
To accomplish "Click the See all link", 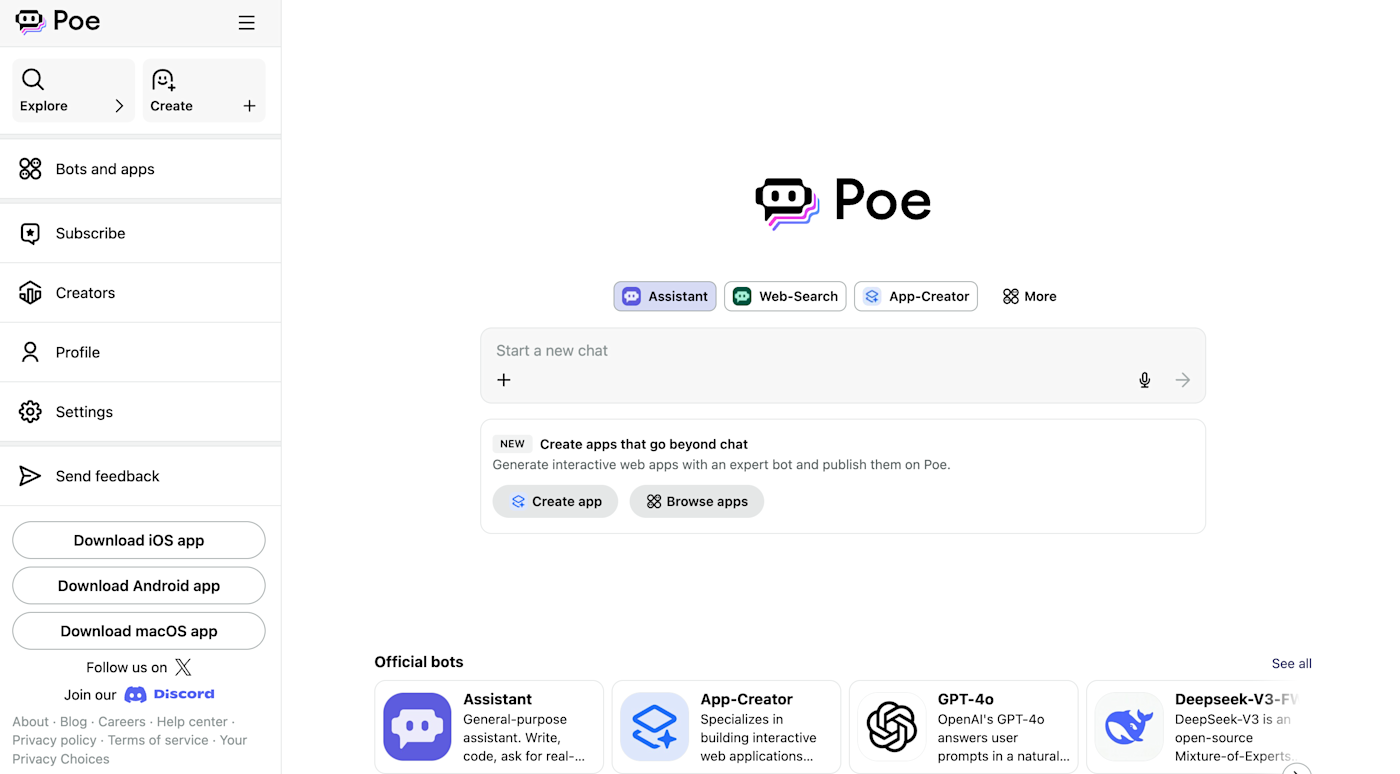I will click(x=1291, y=663).
